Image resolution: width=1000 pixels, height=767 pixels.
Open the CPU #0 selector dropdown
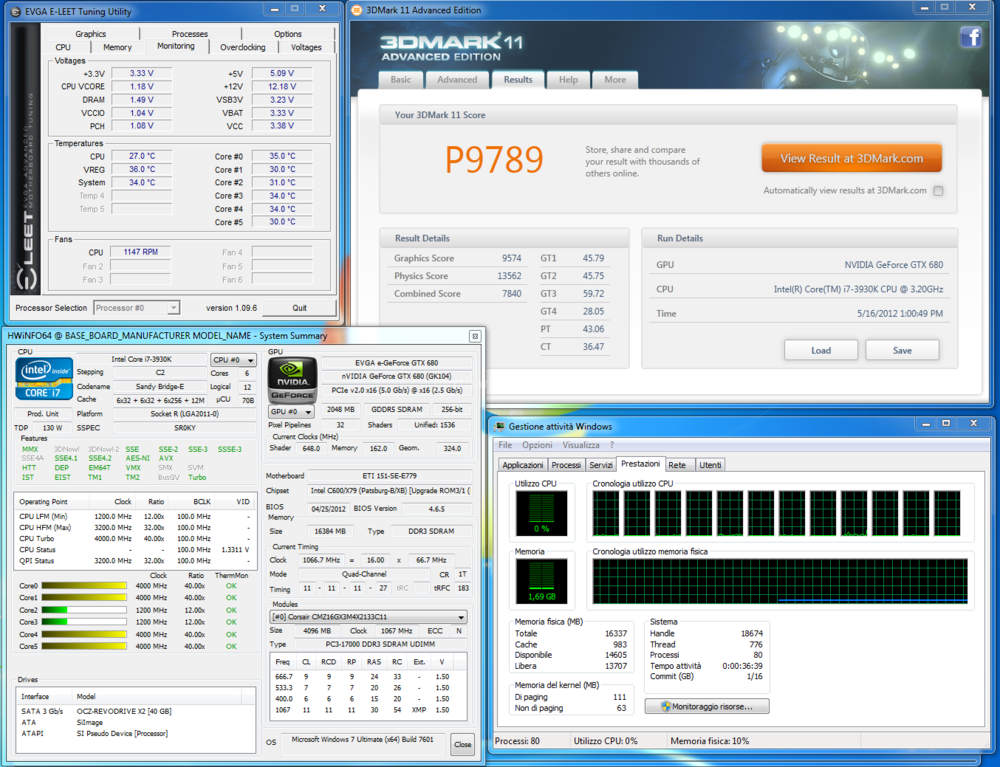pyautogui.click(x=233, y=360)
